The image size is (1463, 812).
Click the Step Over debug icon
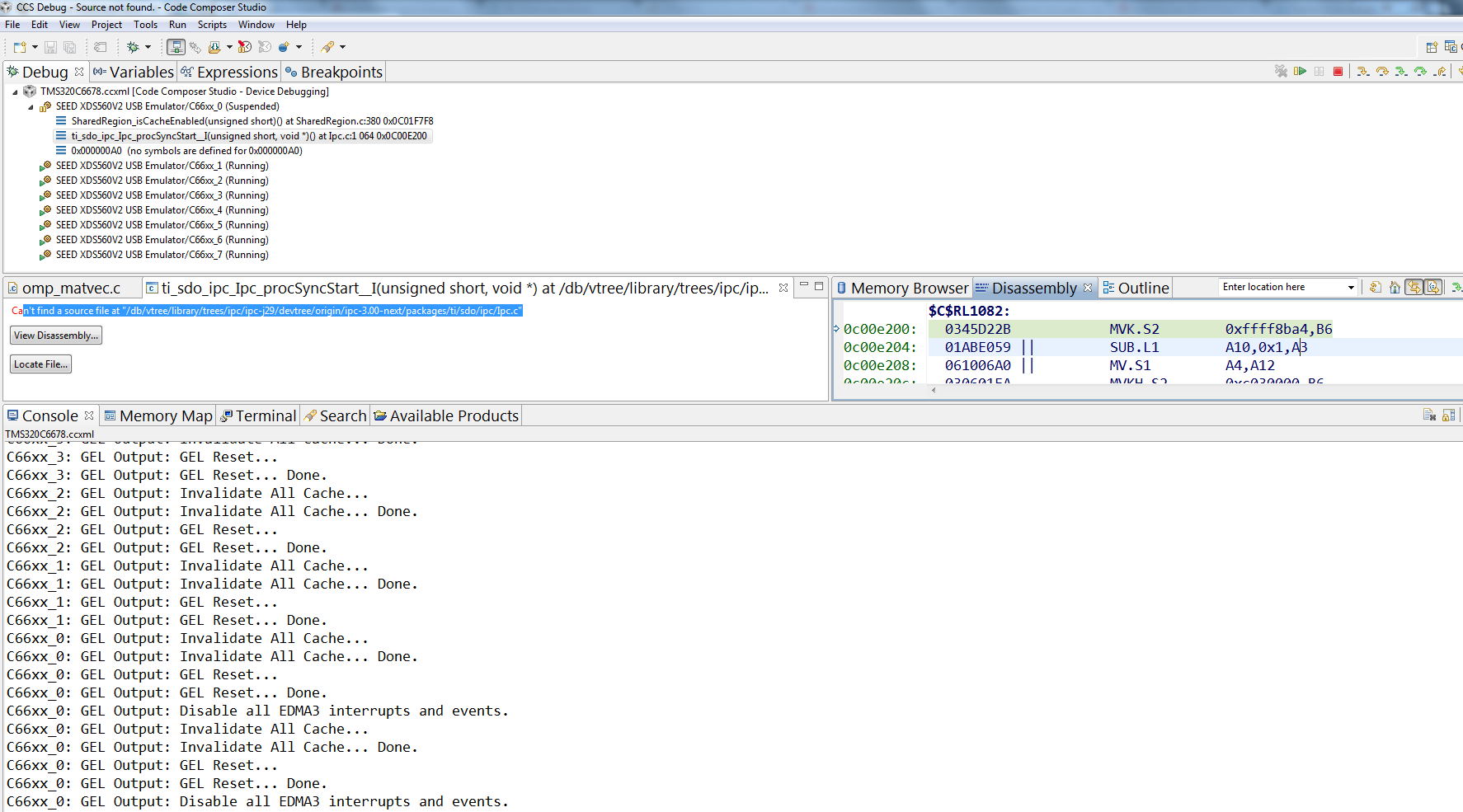(1382, 72)
